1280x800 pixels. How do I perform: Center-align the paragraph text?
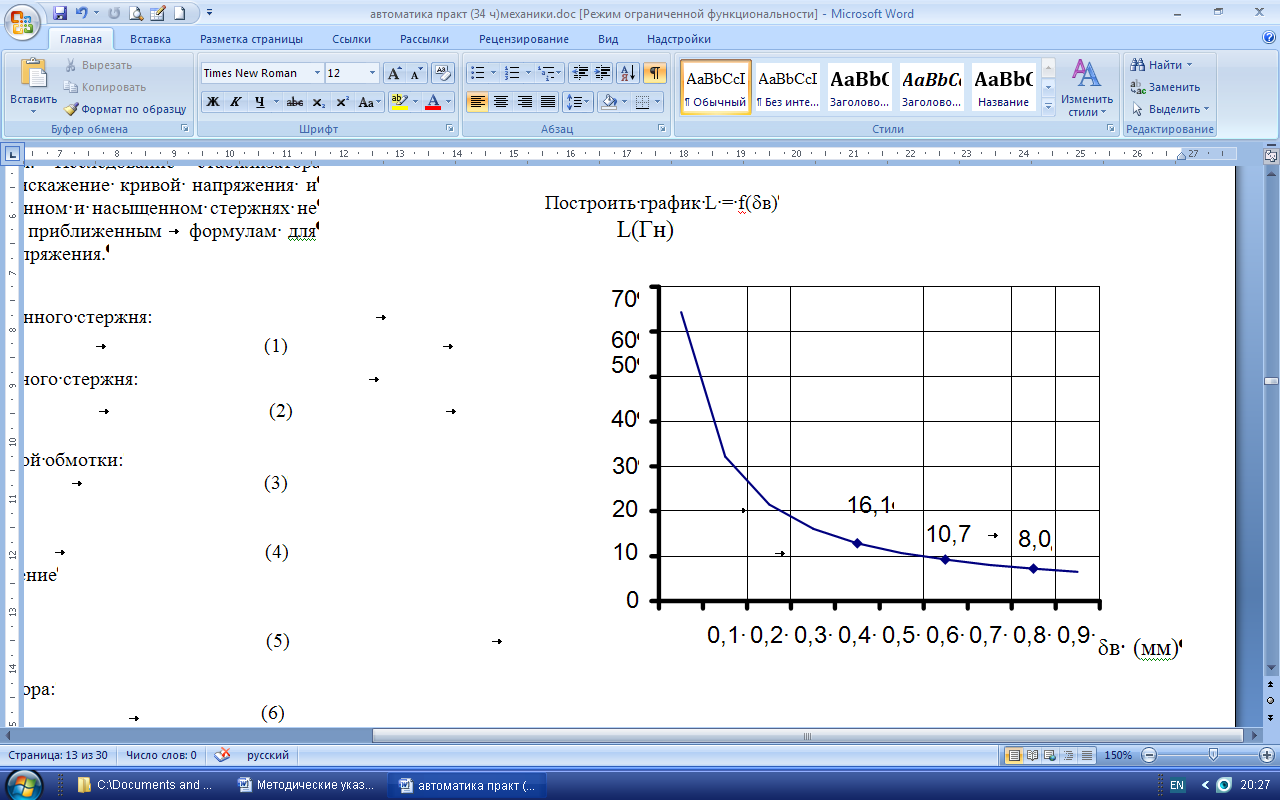pyautogui.click(x=501, y=102)
